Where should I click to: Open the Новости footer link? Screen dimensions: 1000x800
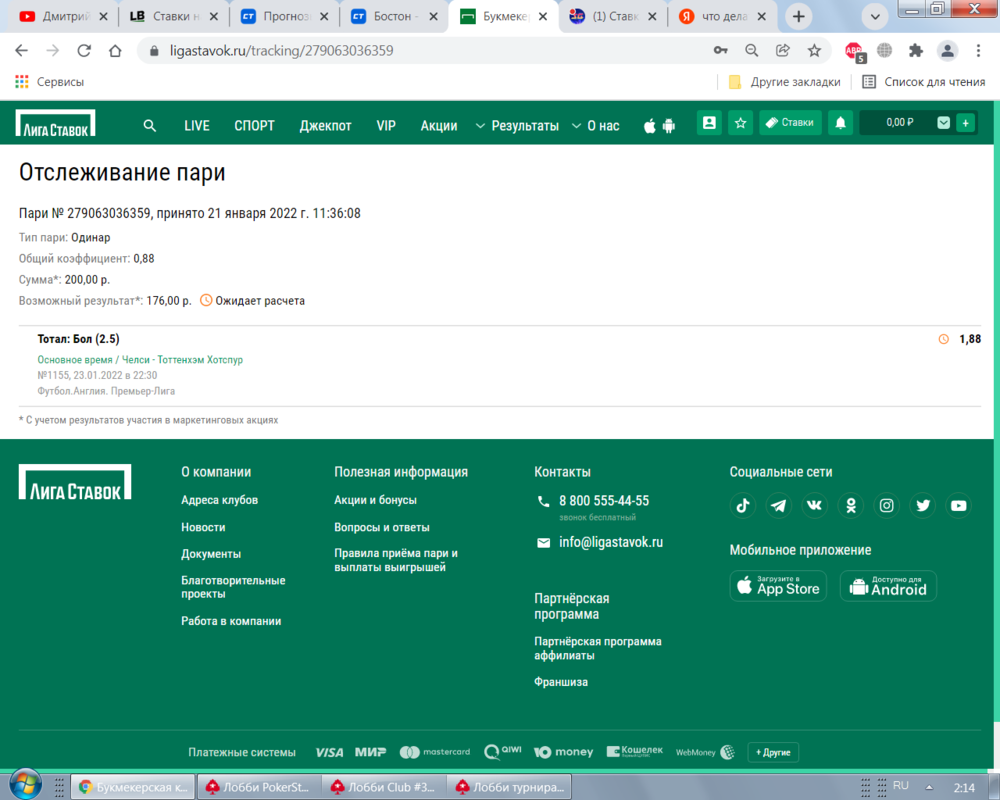[203, 528]
